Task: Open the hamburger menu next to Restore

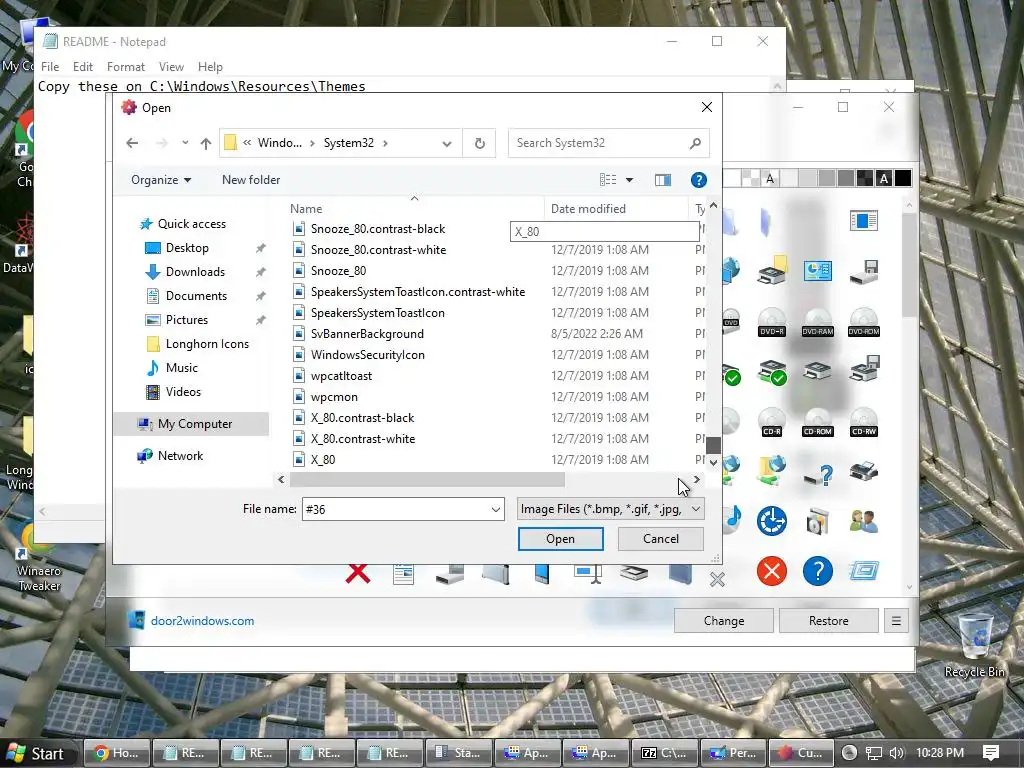Action: 896,620
